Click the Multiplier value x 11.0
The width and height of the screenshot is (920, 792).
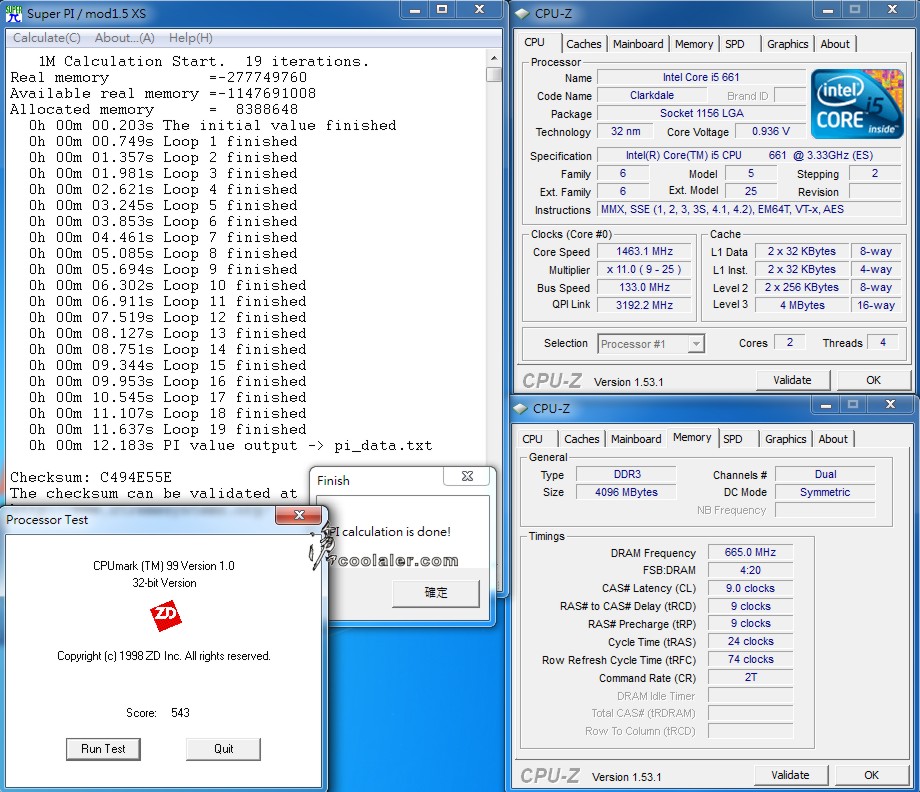(644, 269)
